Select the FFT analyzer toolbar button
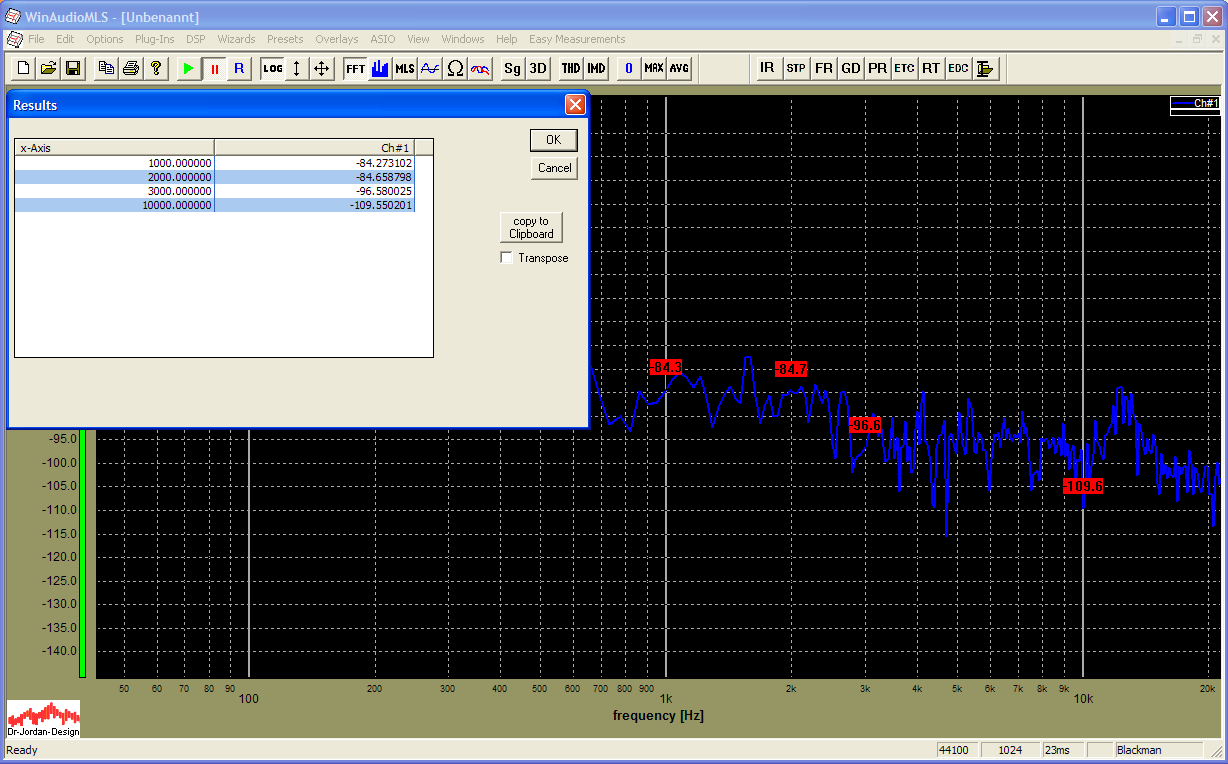 (355, 68)
